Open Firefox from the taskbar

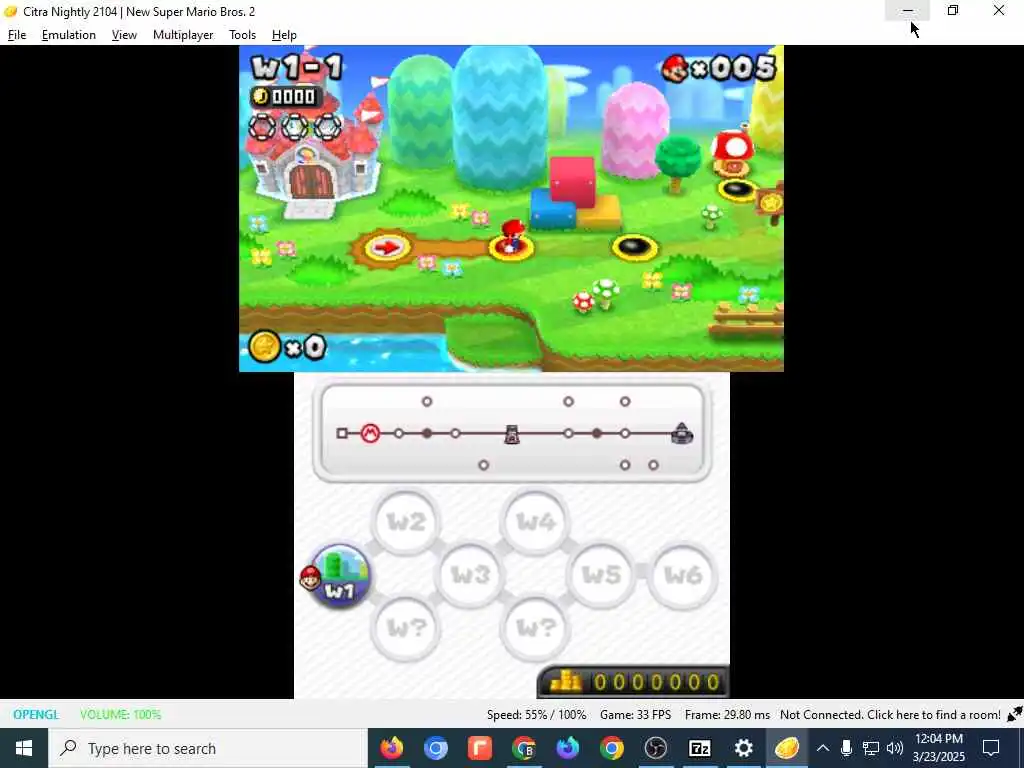pyautogui.click(x=392, y=748)
